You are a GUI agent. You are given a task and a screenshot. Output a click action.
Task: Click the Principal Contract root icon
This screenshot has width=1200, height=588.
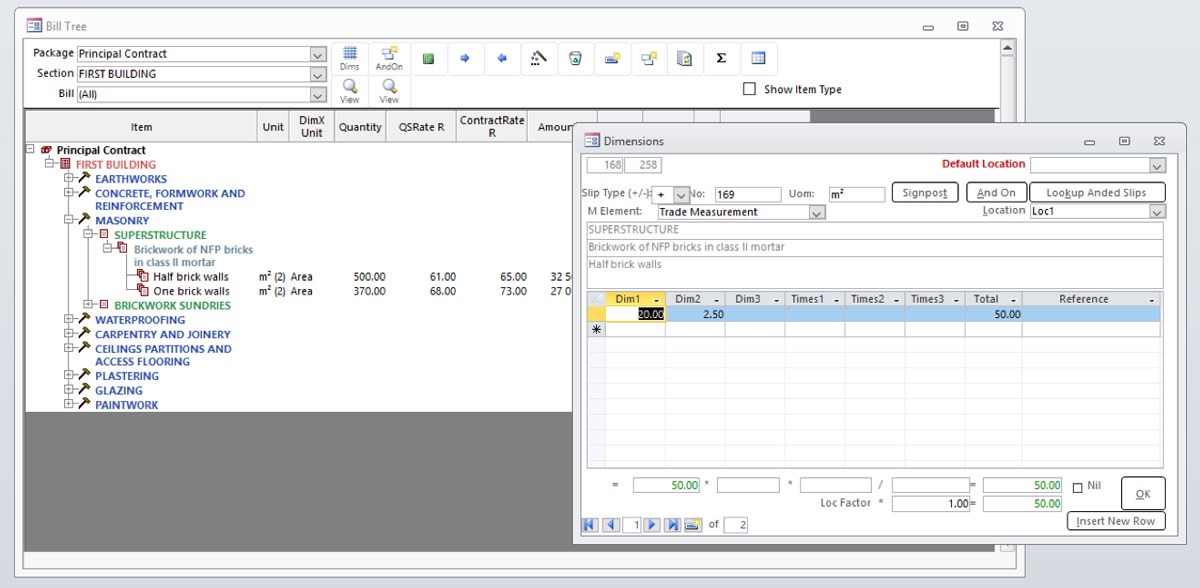pyautogui.click(x=46, y=150)
